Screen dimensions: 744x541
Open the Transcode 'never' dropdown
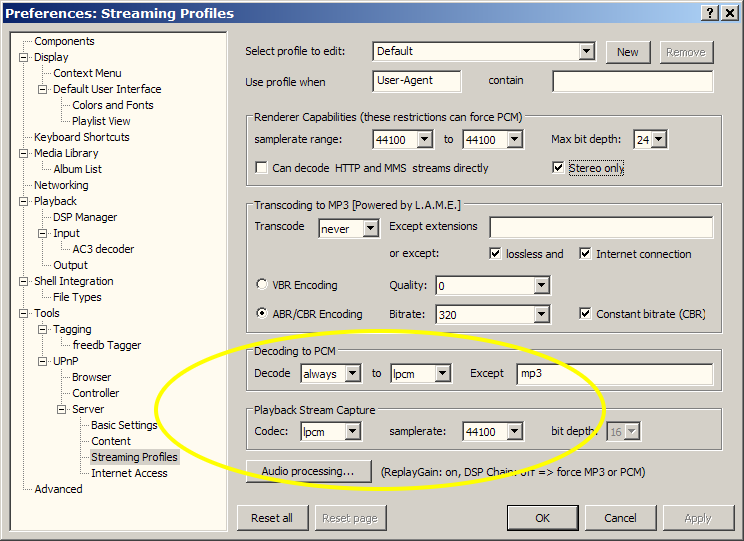370,228
